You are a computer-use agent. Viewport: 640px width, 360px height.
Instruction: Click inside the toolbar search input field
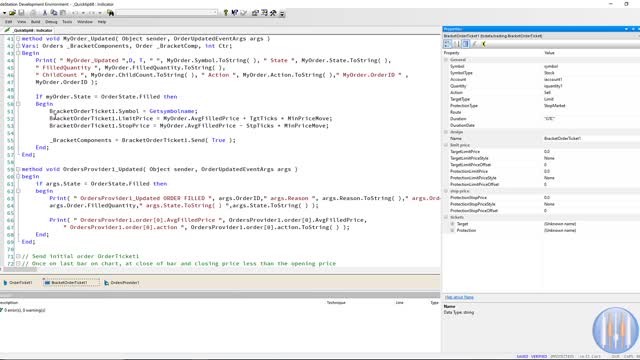pyautogui.click(x=164, y=13)
